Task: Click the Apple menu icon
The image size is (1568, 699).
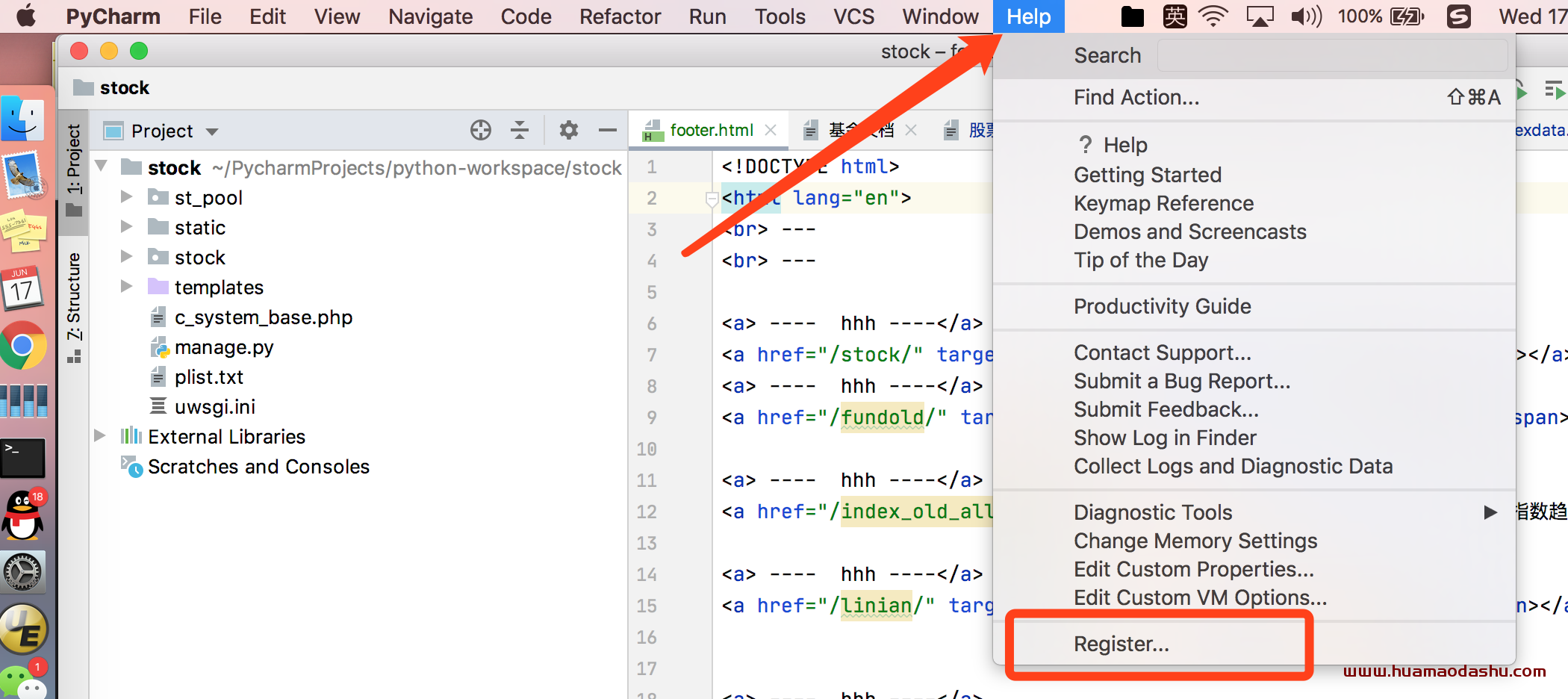Action: coord(26,16)
